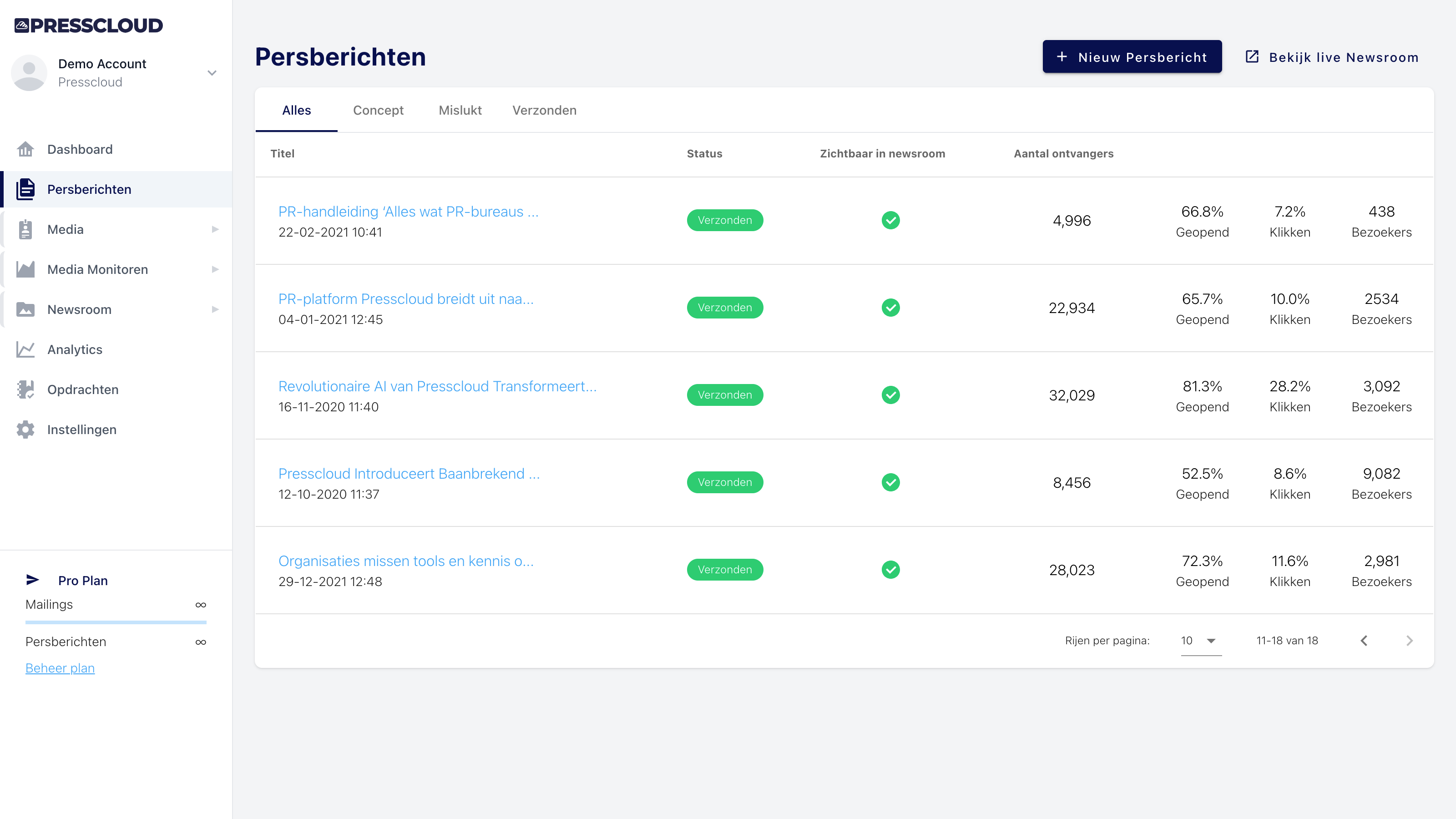The height and width of the screenshot is (819, 1456).
Task: Click the Newsroom image icon
Action: pyautogui.click(x=25, y=310)
